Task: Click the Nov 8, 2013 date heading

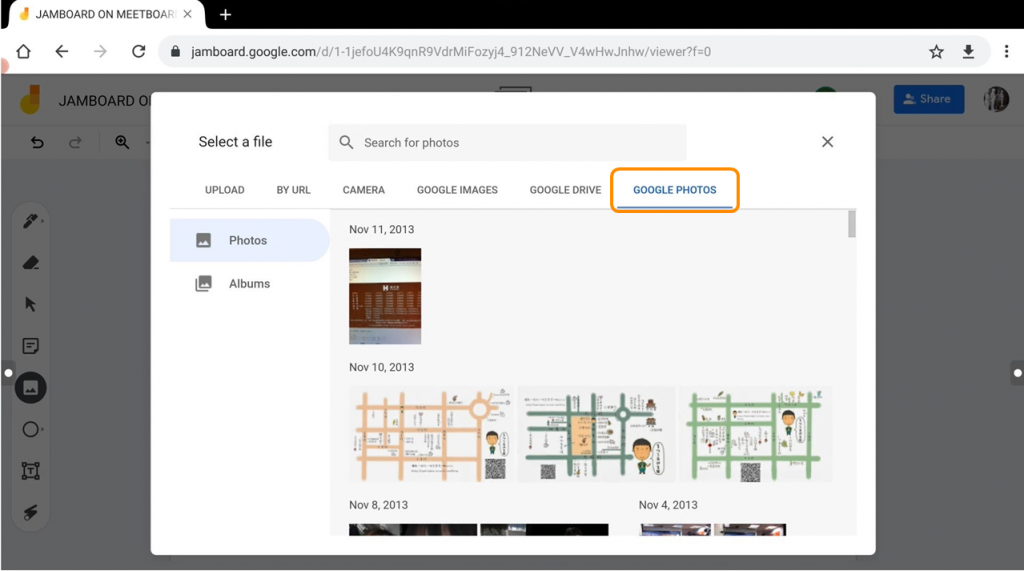Action: coord(378,505)
